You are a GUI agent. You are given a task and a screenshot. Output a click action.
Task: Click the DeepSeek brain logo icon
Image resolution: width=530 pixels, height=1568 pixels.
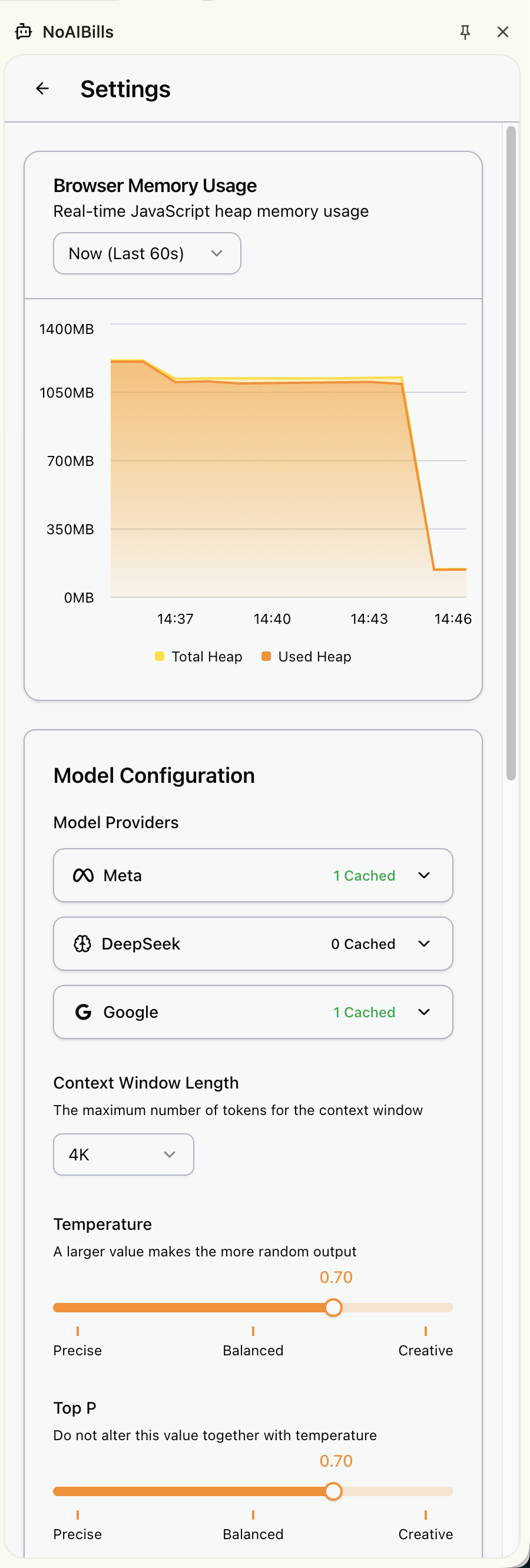83,944
